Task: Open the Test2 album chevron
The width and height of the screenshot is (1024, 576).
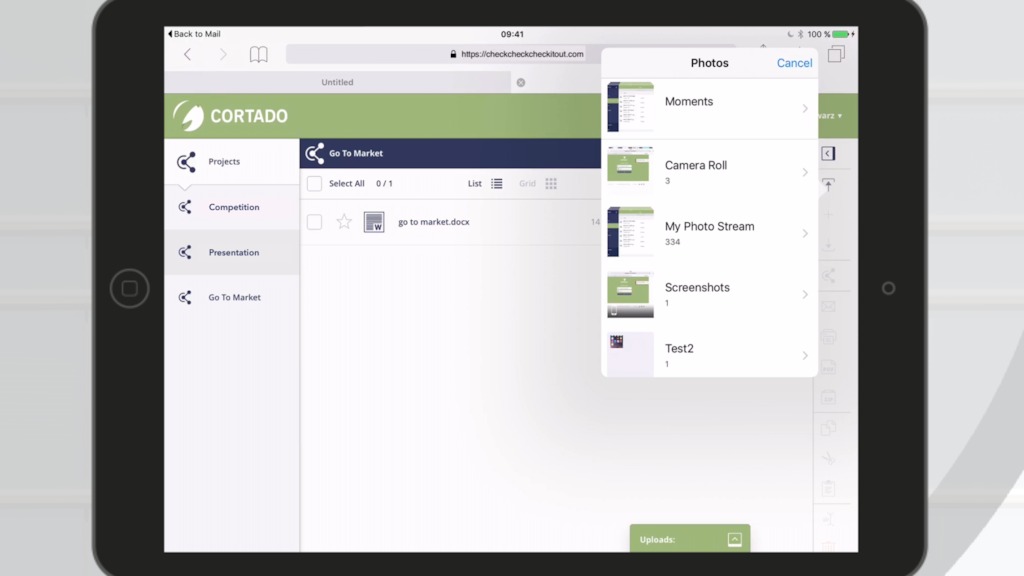Action: 805,355
